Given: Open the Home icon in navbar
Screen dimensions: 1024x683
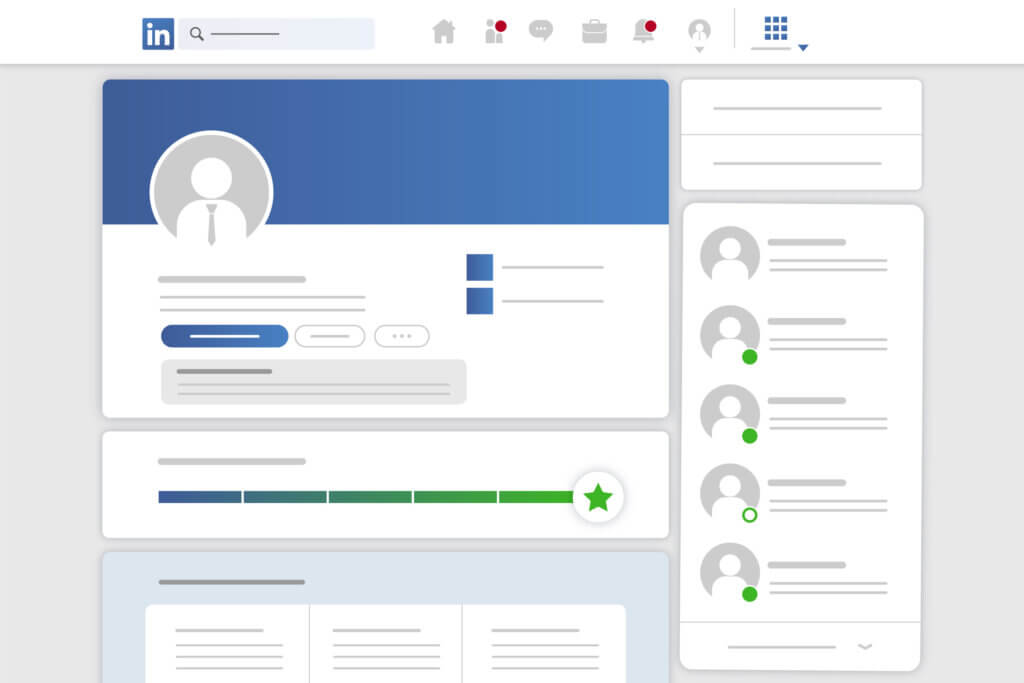Looking at the screenshot, I should point(443,32).
